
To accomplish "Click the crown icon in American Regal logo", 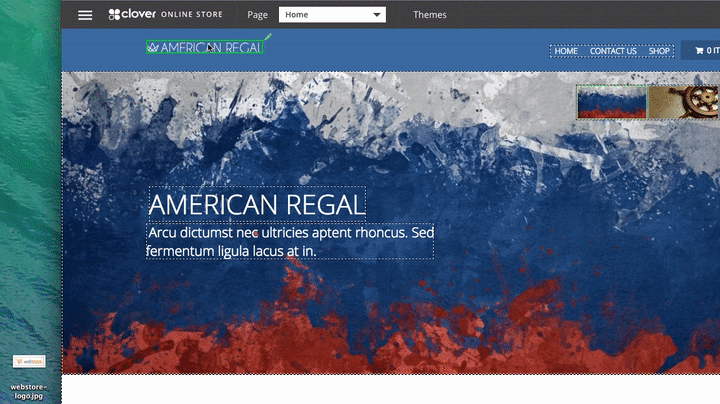I will pos(152,47).
